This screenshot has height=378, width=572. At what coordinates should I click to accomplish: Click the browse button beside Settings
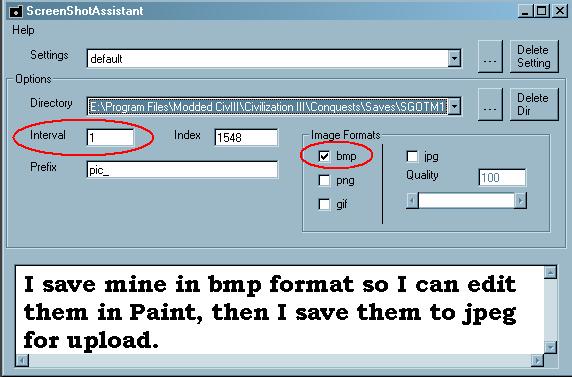[490, 57]
